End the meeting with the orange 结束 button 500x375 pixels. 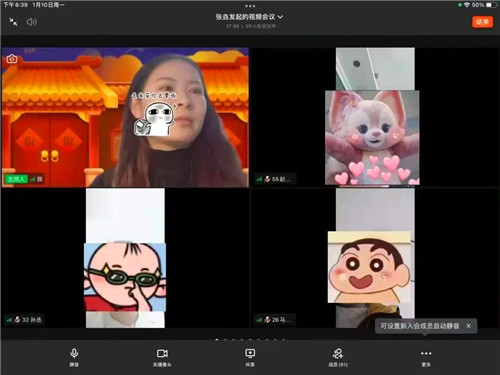(482, 22)
